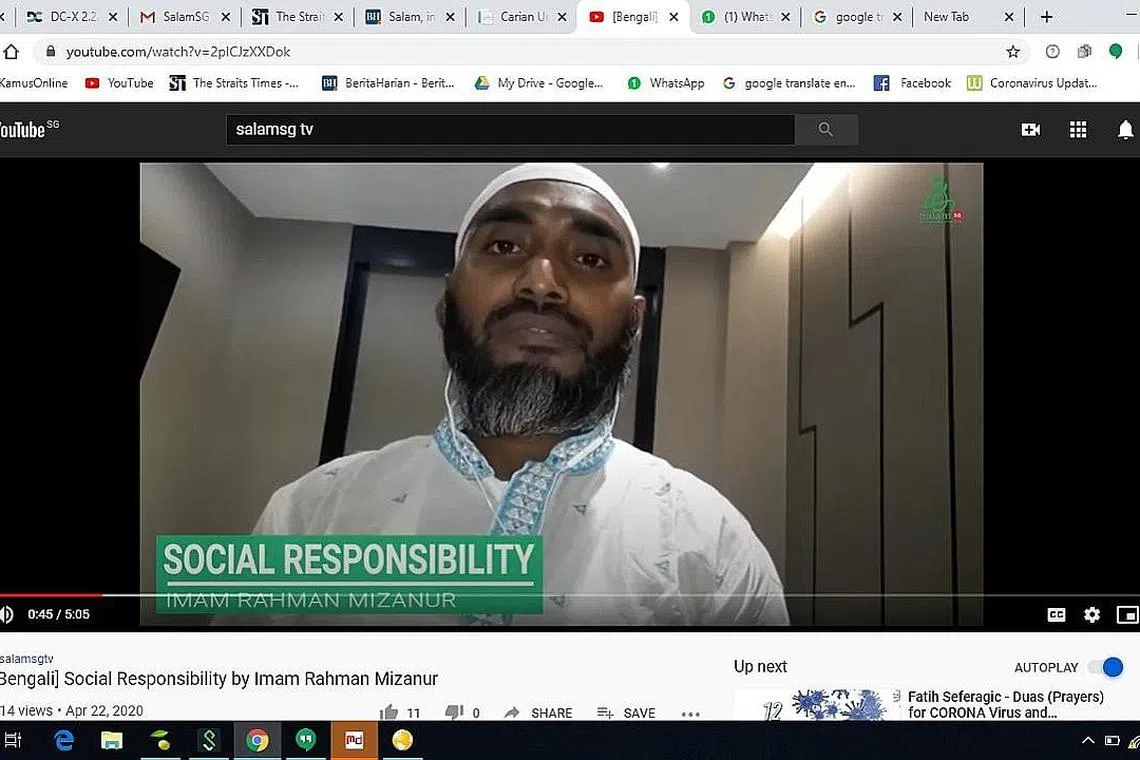Open the SAVE to playlist menu

(x=626, y=713)
